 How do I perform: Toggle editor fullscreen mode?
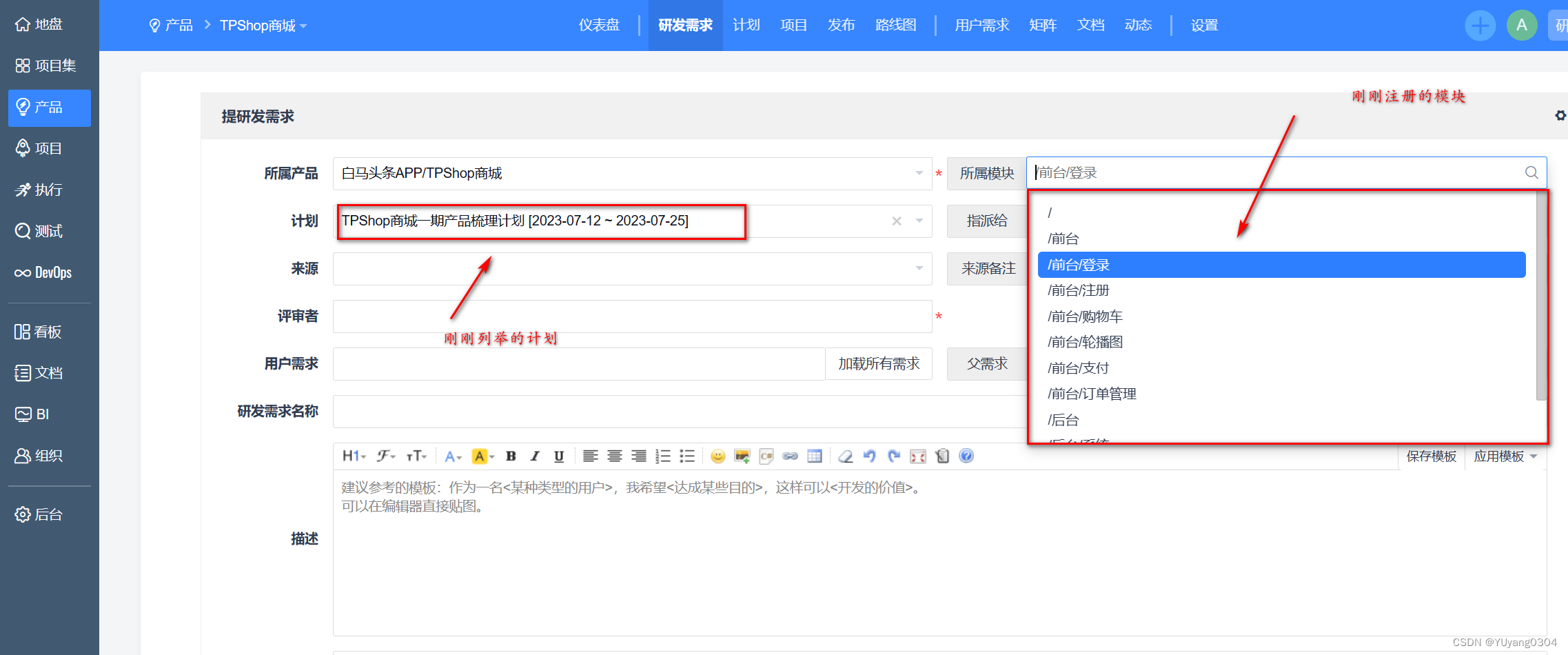pyautogui.click(x=918, y=456)
